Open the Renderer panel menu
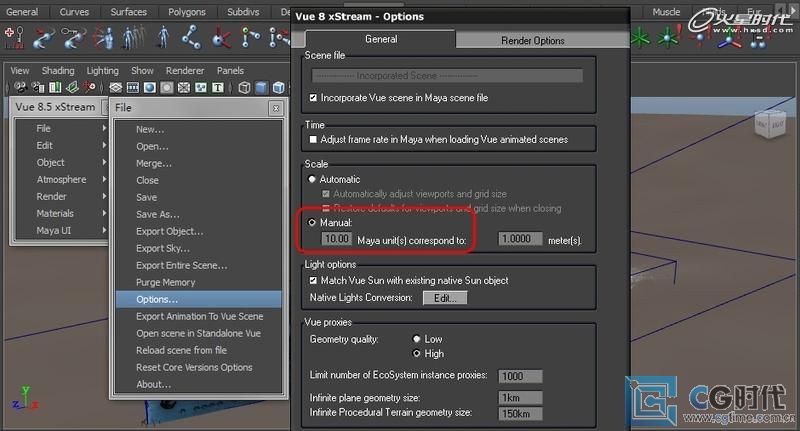This screenshot has height=431, width=800. [185, 70]
